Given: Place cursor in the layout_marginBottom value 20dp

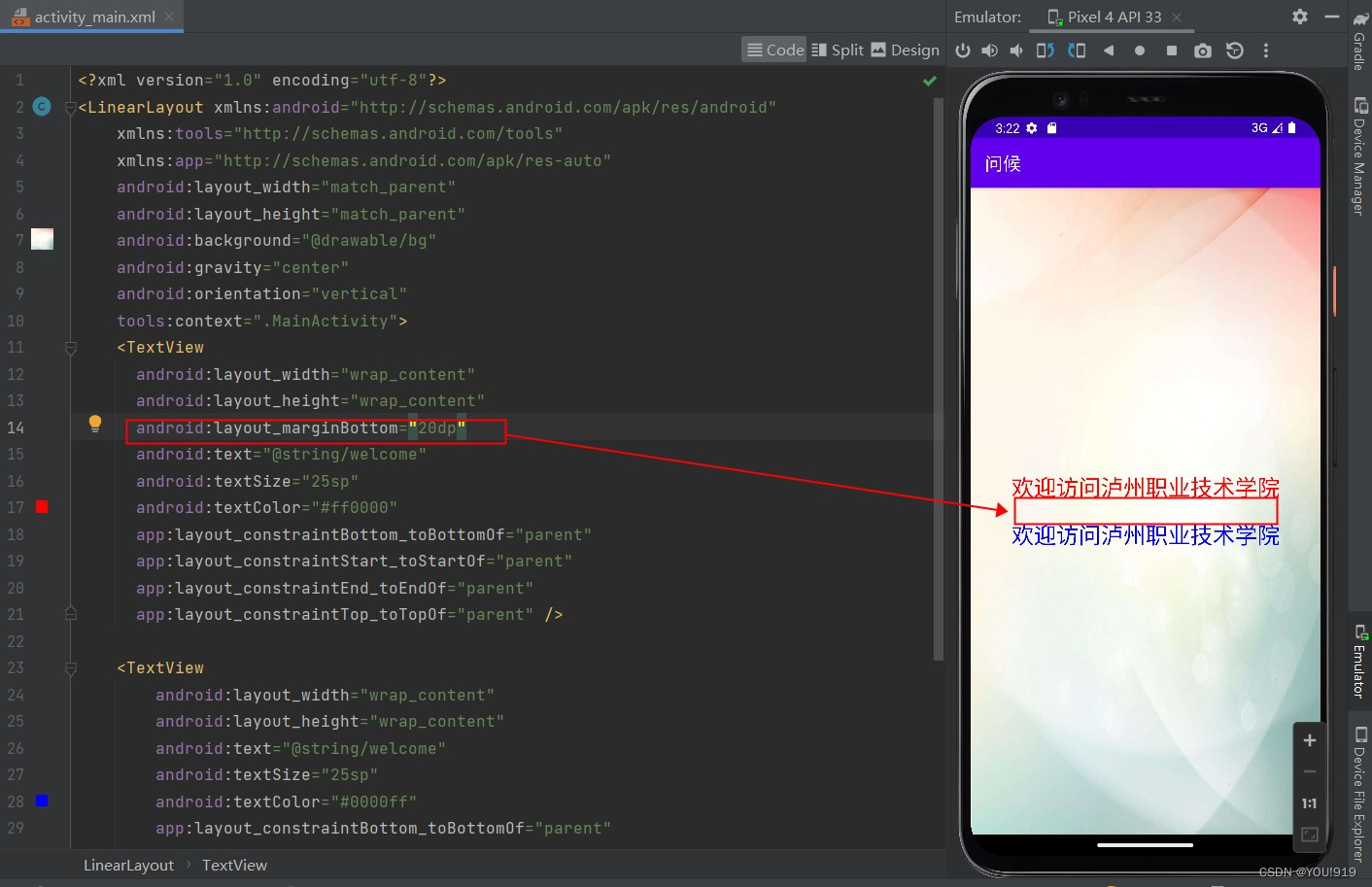Looking at the screenshot, I should 437,427.
